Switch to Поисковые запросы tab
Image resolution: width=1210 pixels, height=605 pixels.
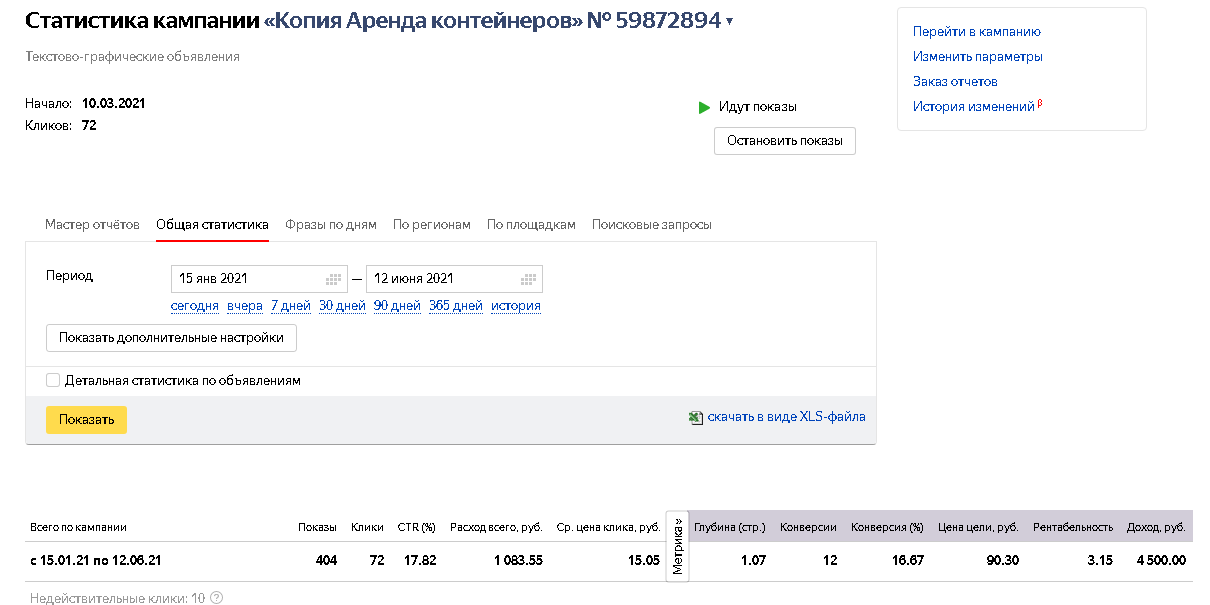651,225
